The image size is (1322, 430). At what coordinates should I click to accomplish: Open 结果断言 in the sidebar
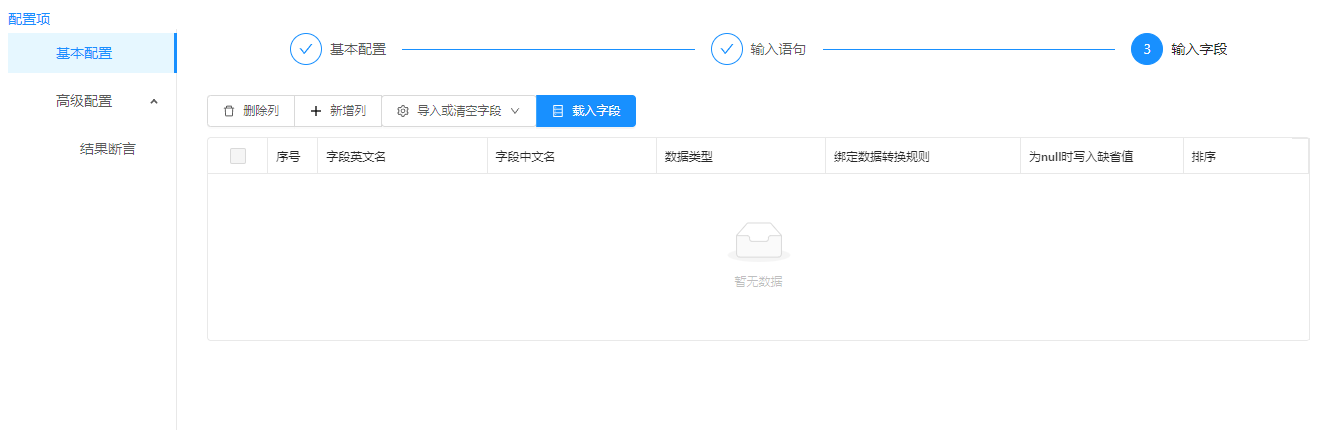108,149
